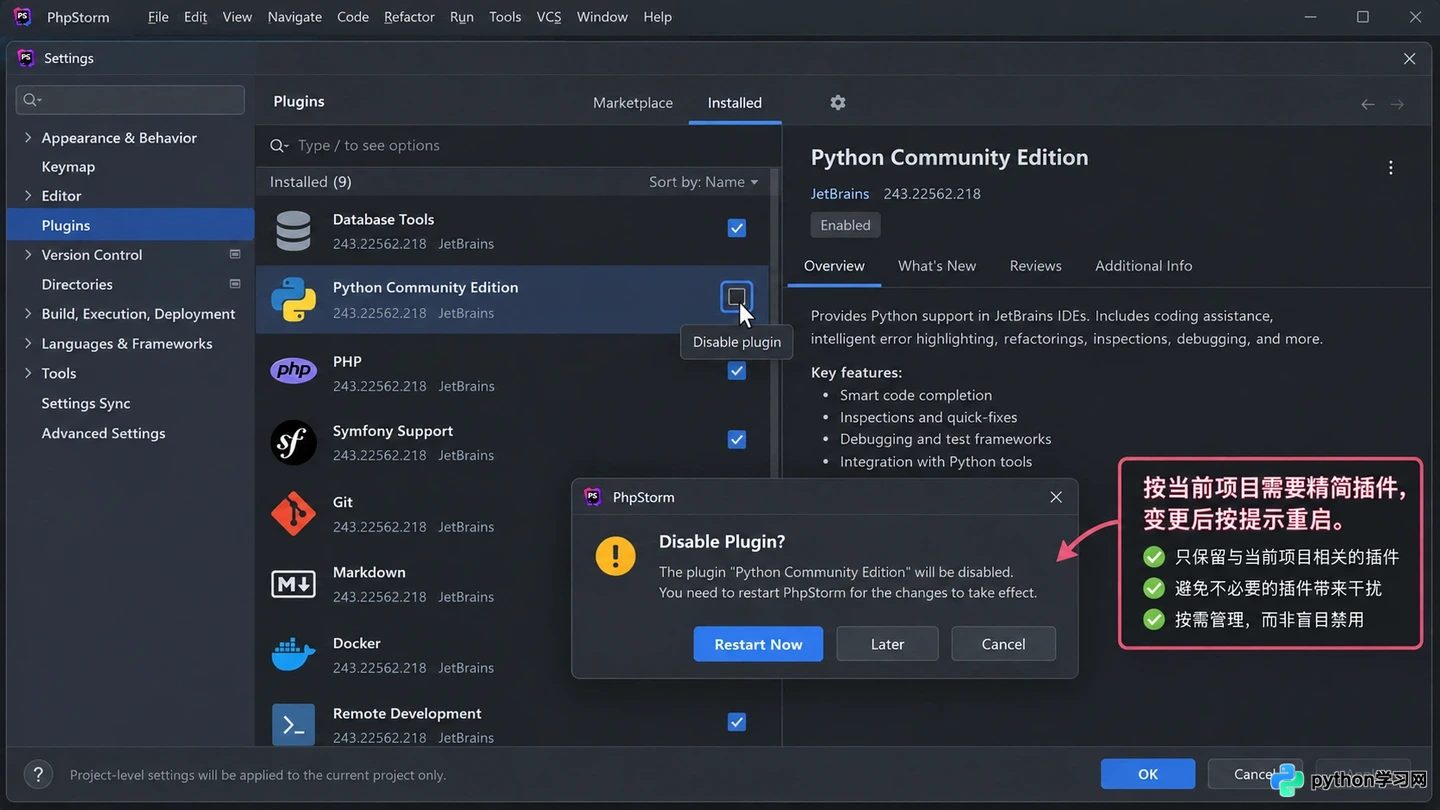1440x810 pixels.
Task: Focus the plugin filter search box
Action: point(518,146)
